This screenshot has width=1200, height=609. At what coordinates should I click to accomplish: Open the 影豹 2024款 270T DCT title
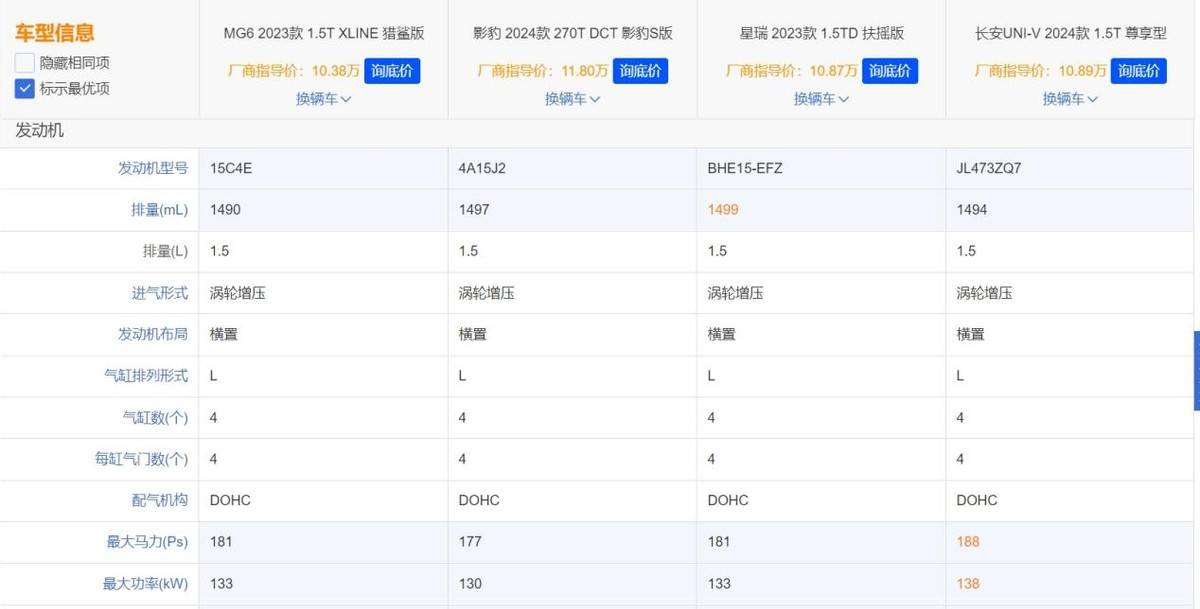[572, 33]
